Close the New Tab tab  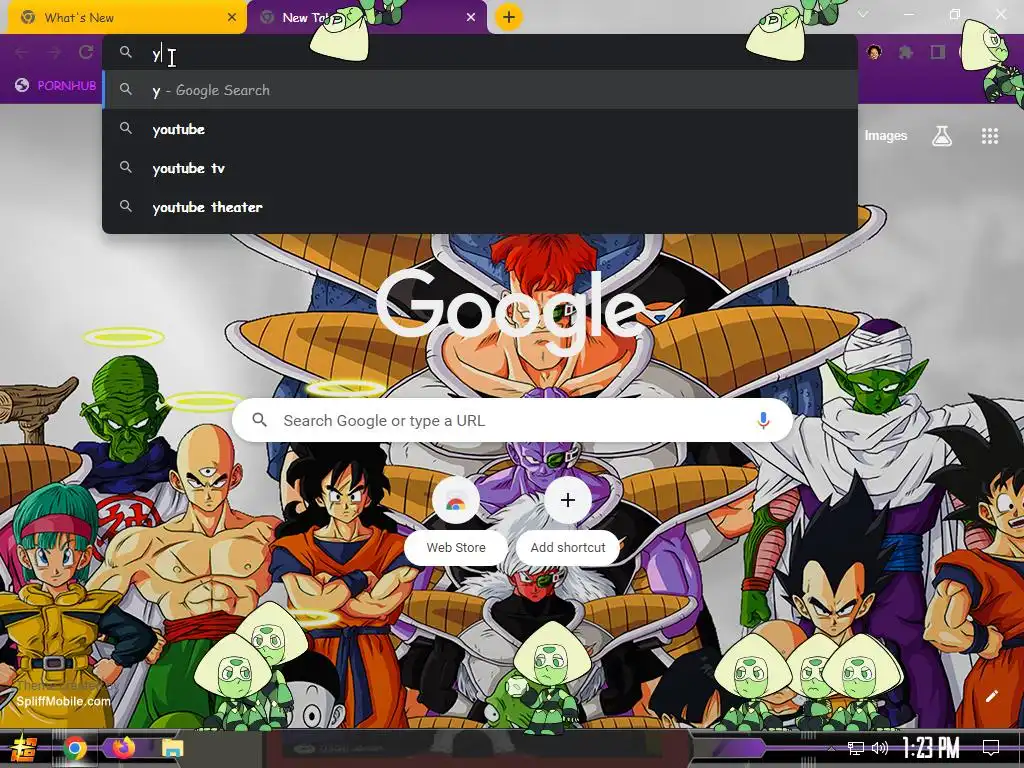coord(471,18)
